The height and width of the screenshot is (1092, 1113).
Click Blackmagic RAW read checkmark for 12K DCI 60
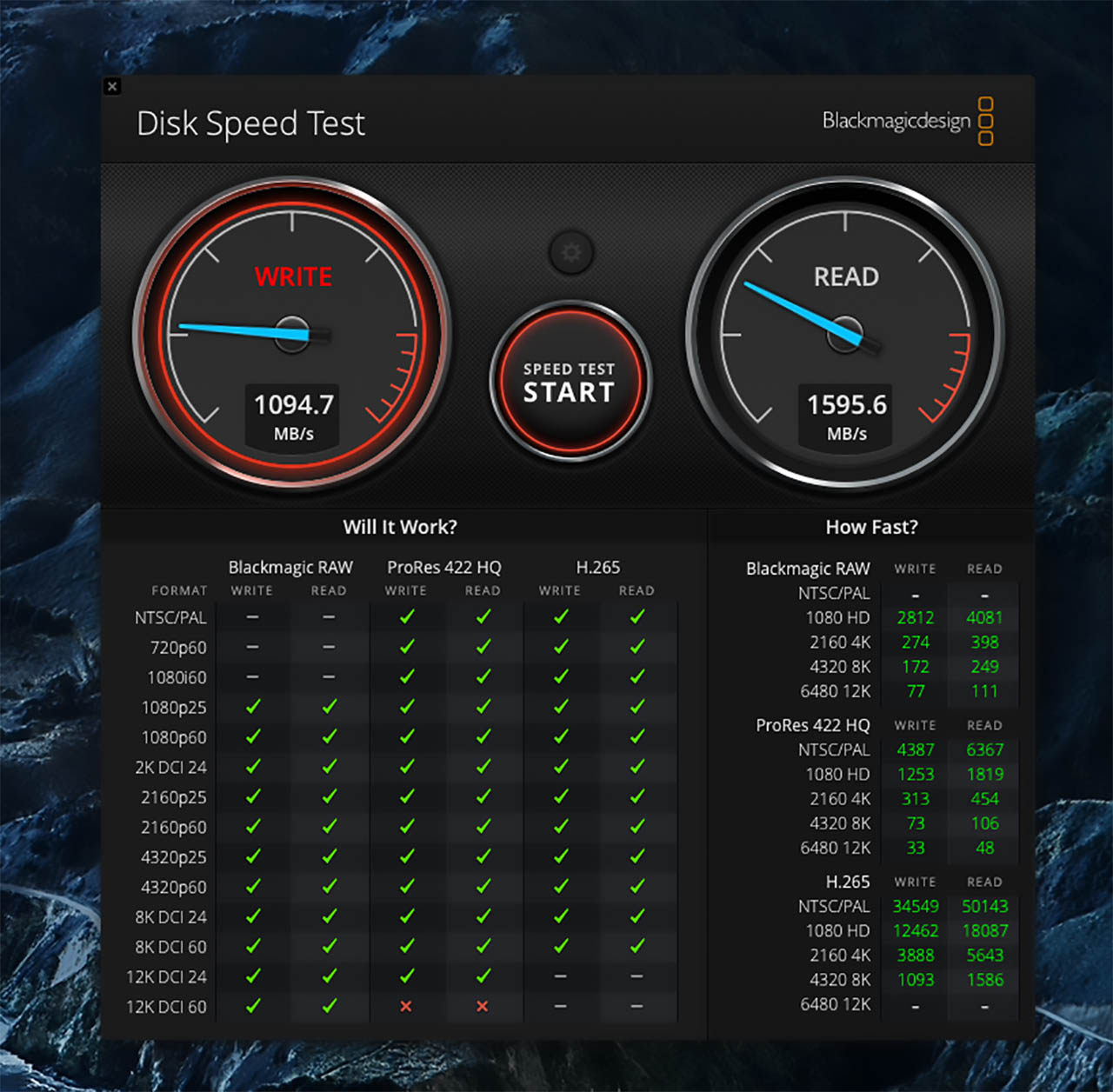pyautogui.click(x=330, y=1006)
